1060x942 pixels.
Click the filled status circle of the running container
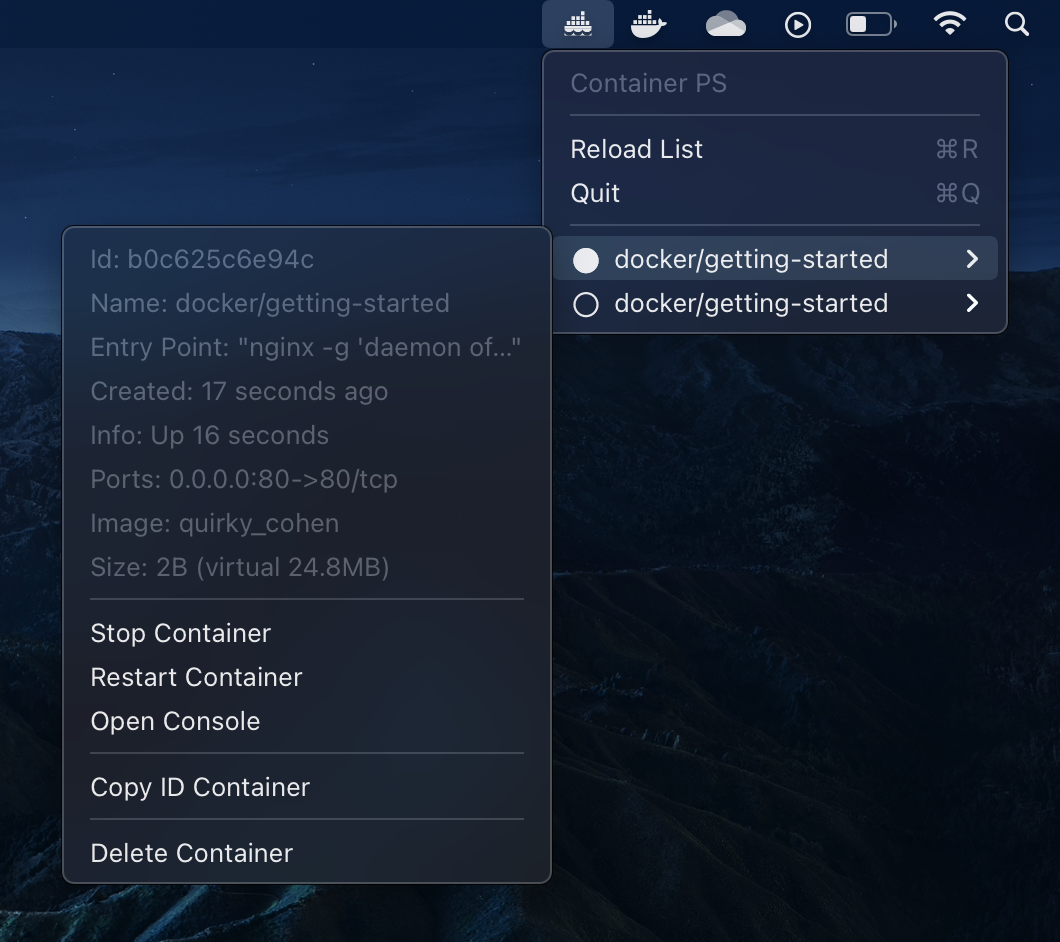[x=585, y=260]
